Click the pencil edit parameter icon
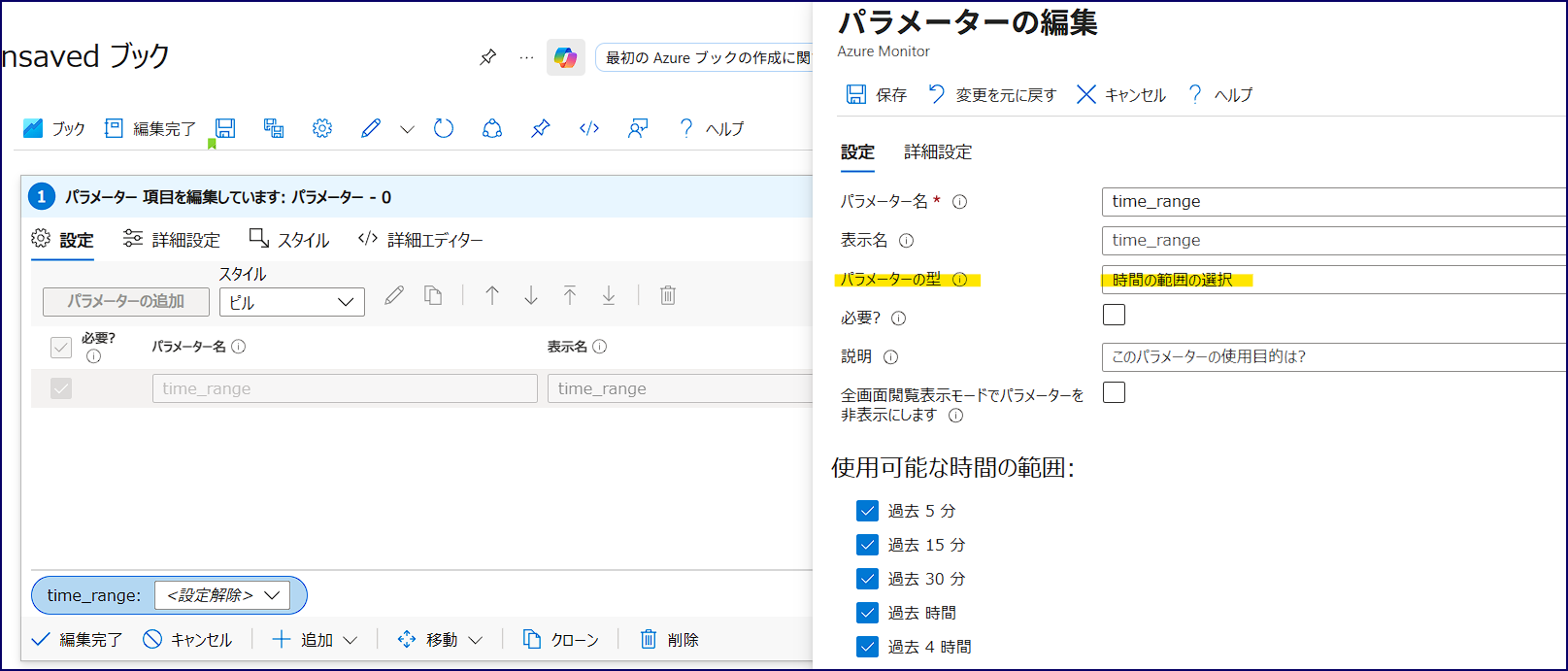 (394, 295)
